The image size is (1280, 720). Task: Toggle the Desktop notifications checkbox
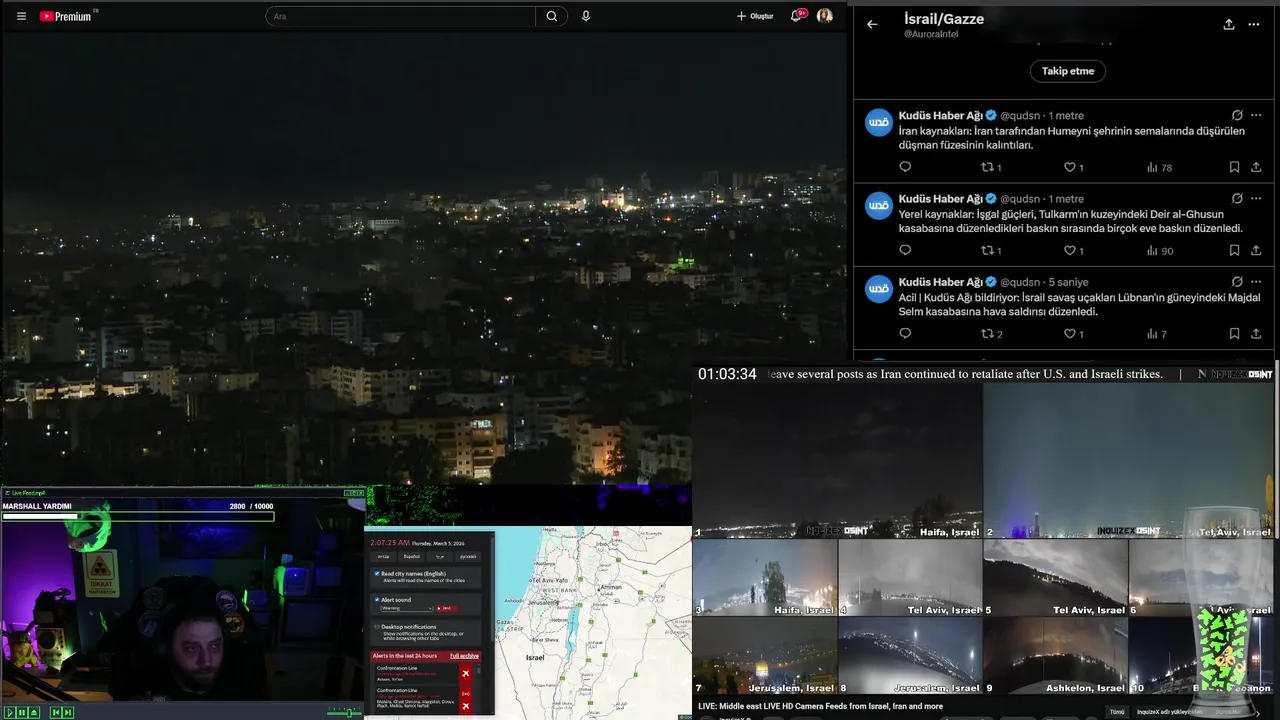point(377,627)
